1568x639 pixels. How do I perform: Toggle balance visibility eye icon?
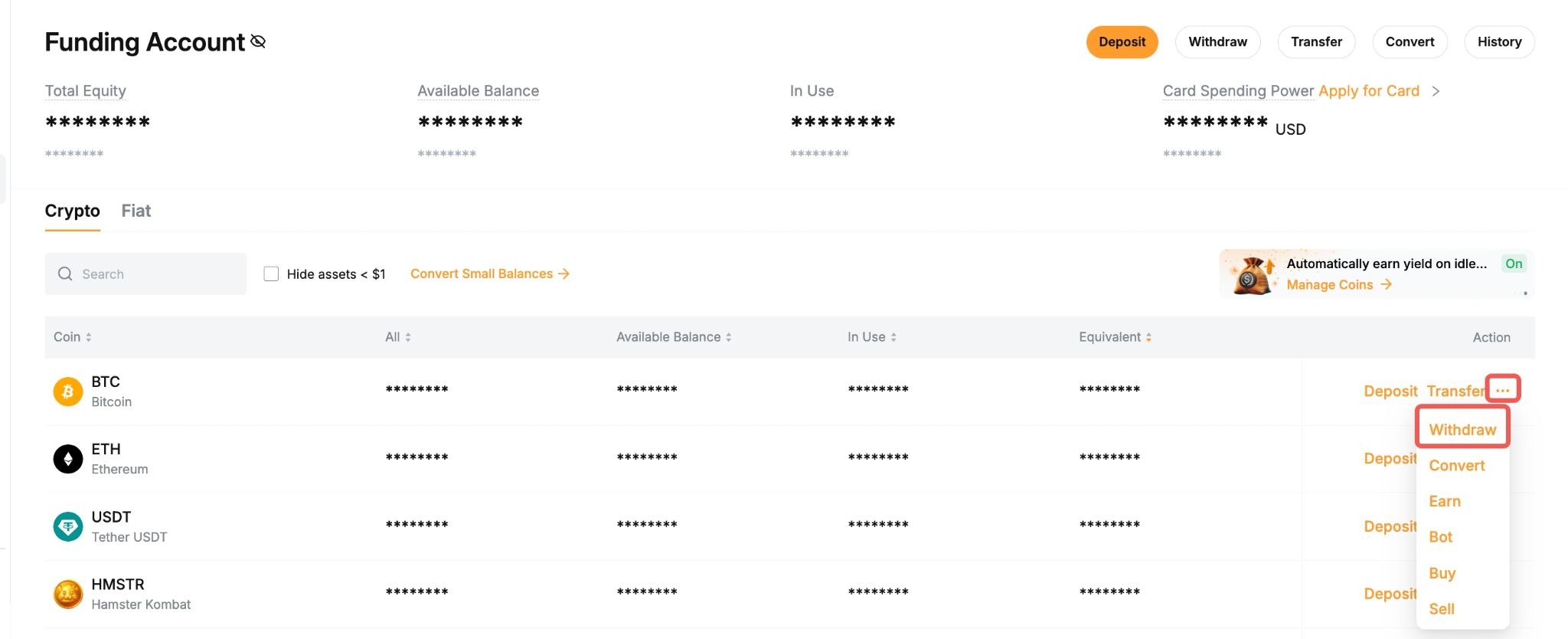tap(258, 41)
